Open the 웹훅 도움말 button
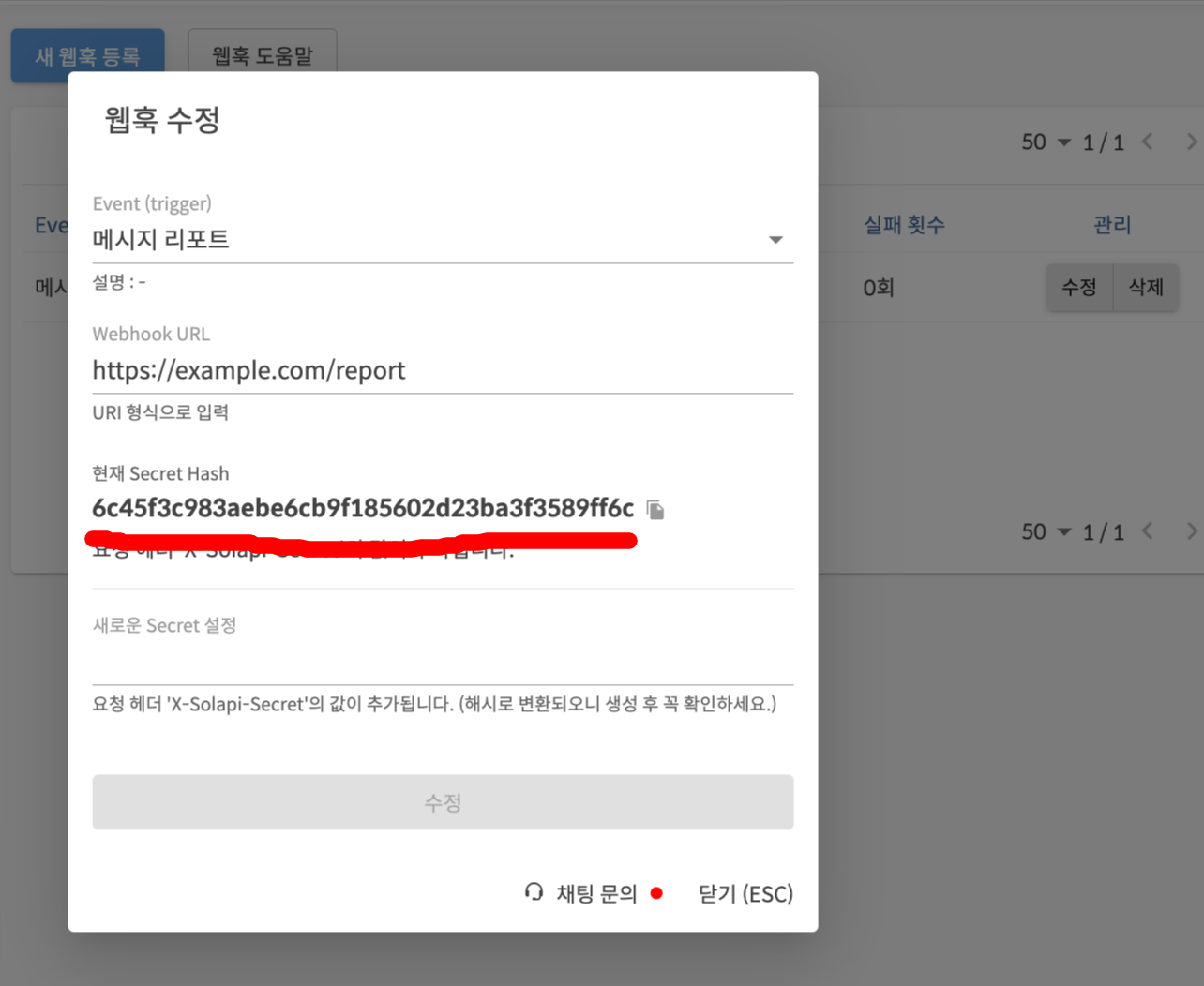 (x=262, y=56)
